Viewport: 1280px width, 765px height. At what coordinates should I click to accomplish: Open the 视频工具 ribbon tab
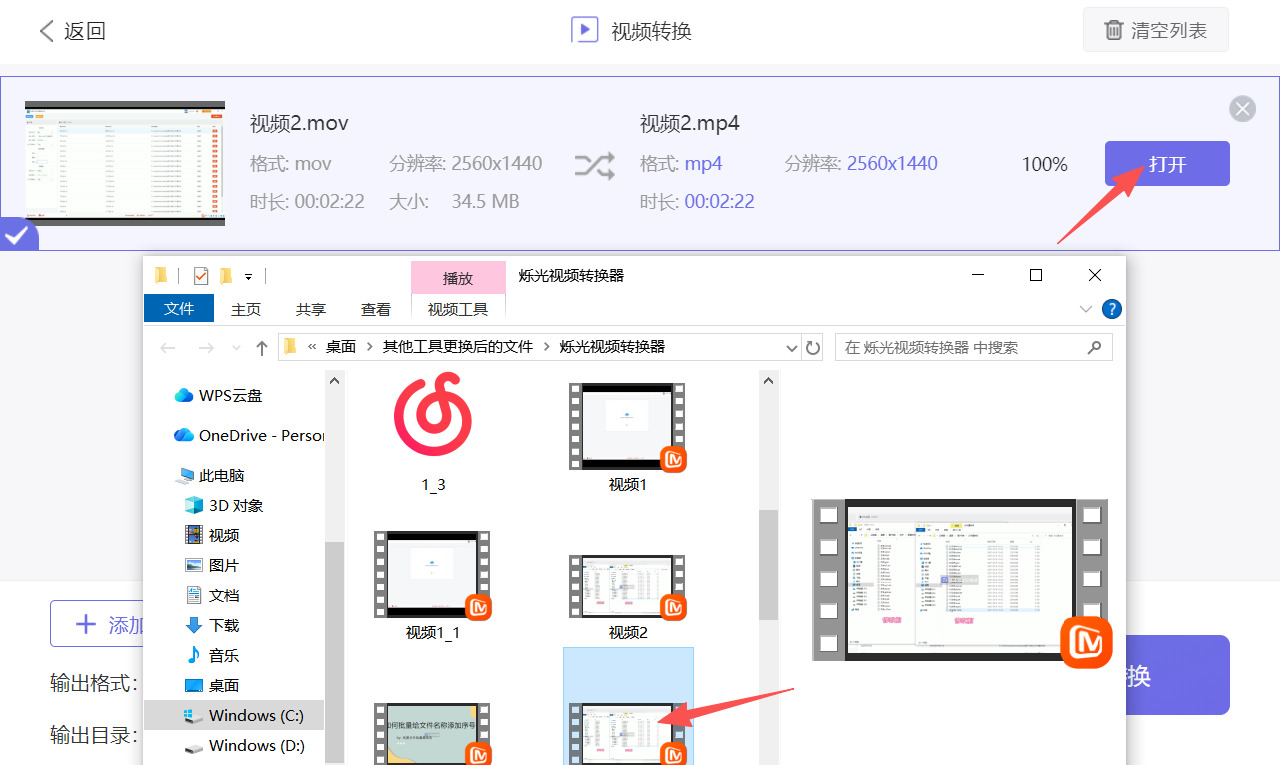pyautogui.click(x=458, y=309)
